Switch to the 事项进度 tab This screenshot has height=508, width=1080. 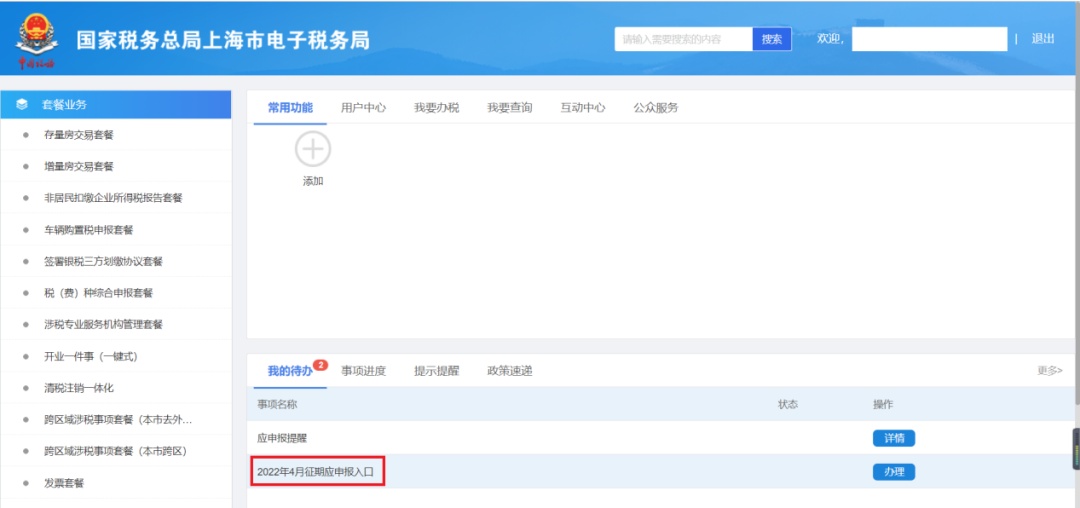[x=363, y=371]
